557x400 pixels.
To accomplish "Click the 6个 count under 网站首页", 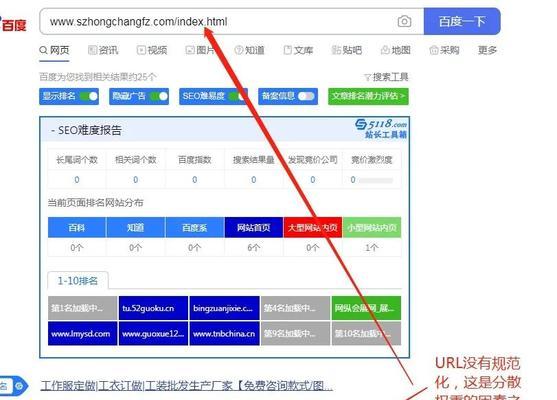I will [x=254, y=248].
